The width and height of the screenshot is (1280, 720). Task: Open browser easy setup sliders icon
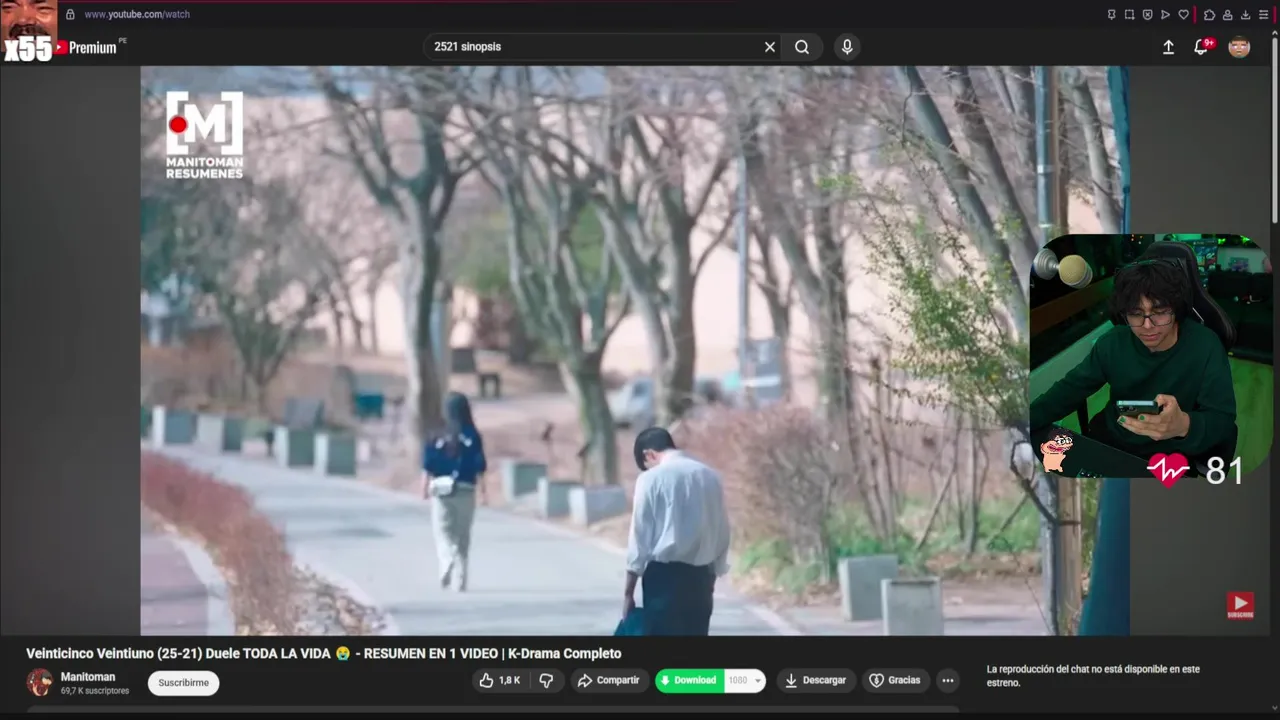coord(1264,15)
